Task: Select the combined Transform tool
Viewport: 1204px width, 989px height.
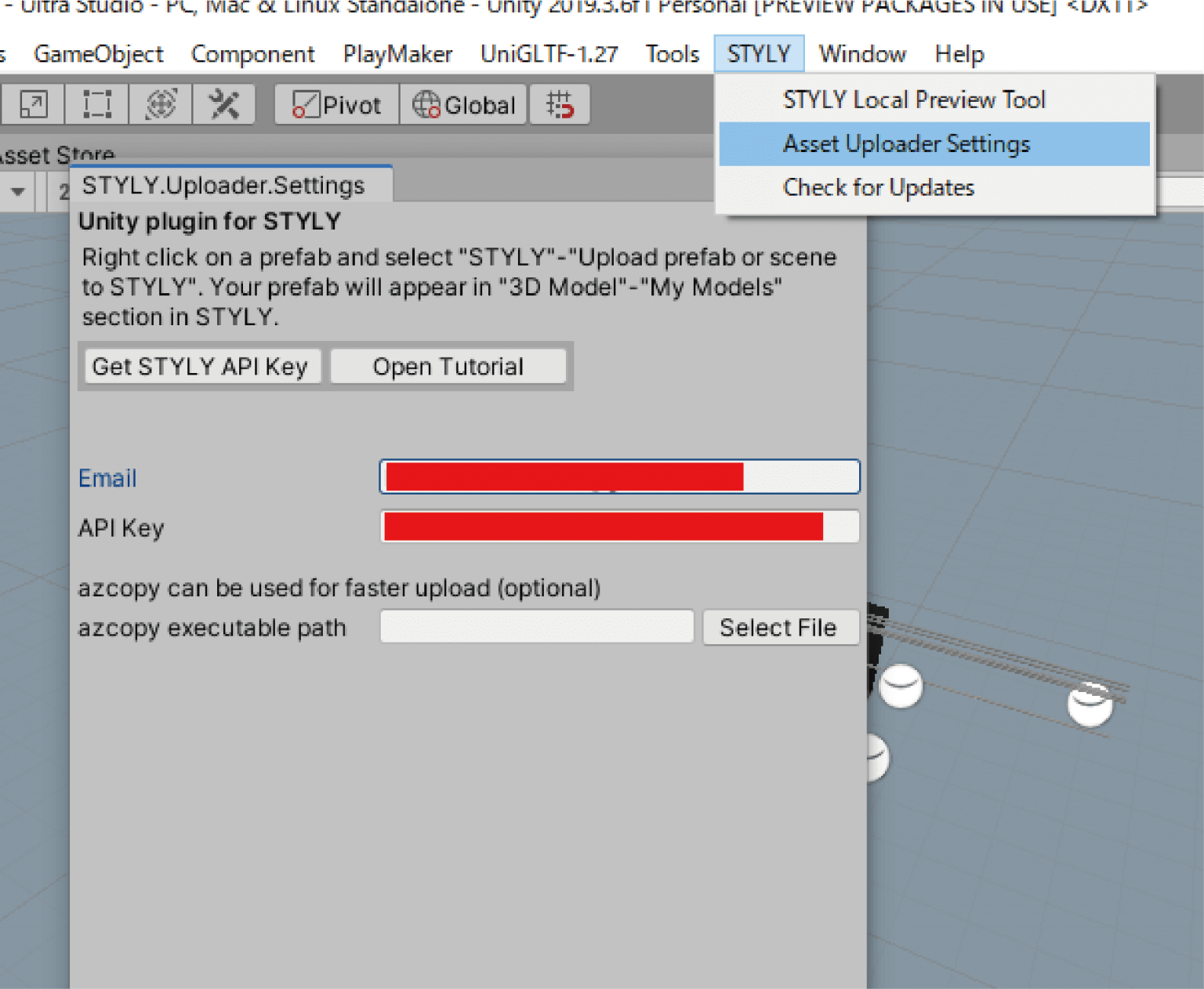Action: pos(160,103)
